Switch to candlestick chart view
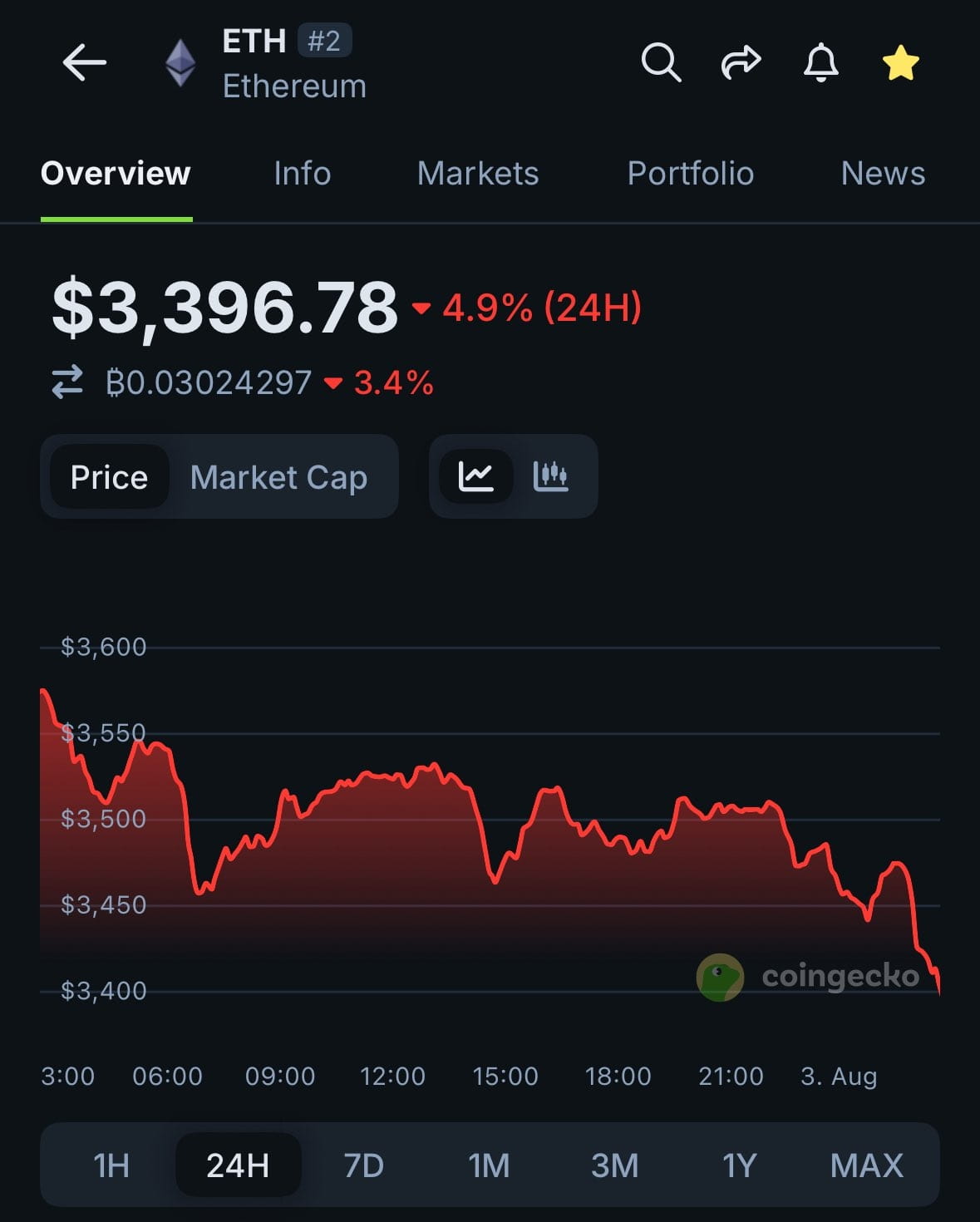 [550, 476]
